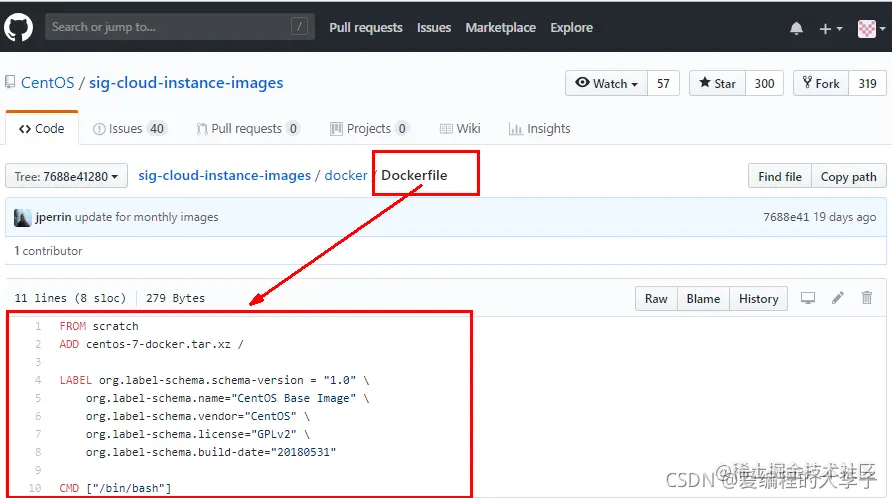
Task: Open file History
Action: [x=758, y=299]
